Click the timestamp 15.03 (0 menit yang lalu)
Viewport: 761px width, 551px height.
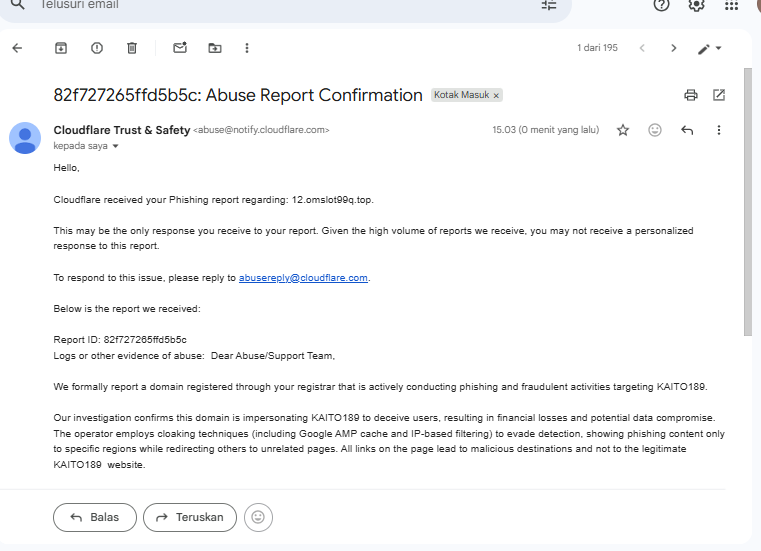546,130
